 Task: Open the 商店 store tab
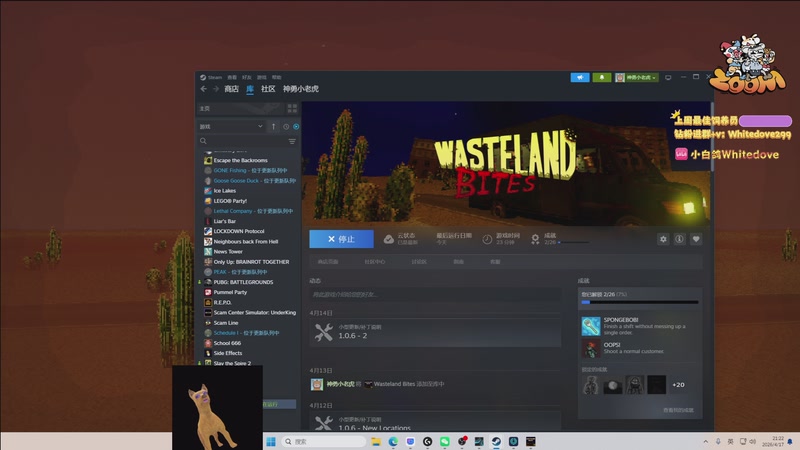[x=232, y=89]
